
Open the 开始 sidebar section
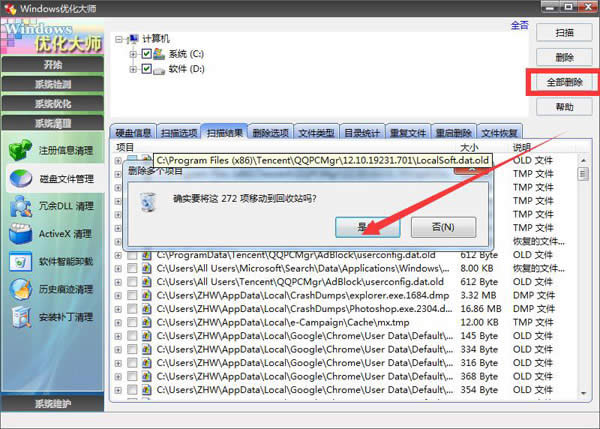point(52,65)
